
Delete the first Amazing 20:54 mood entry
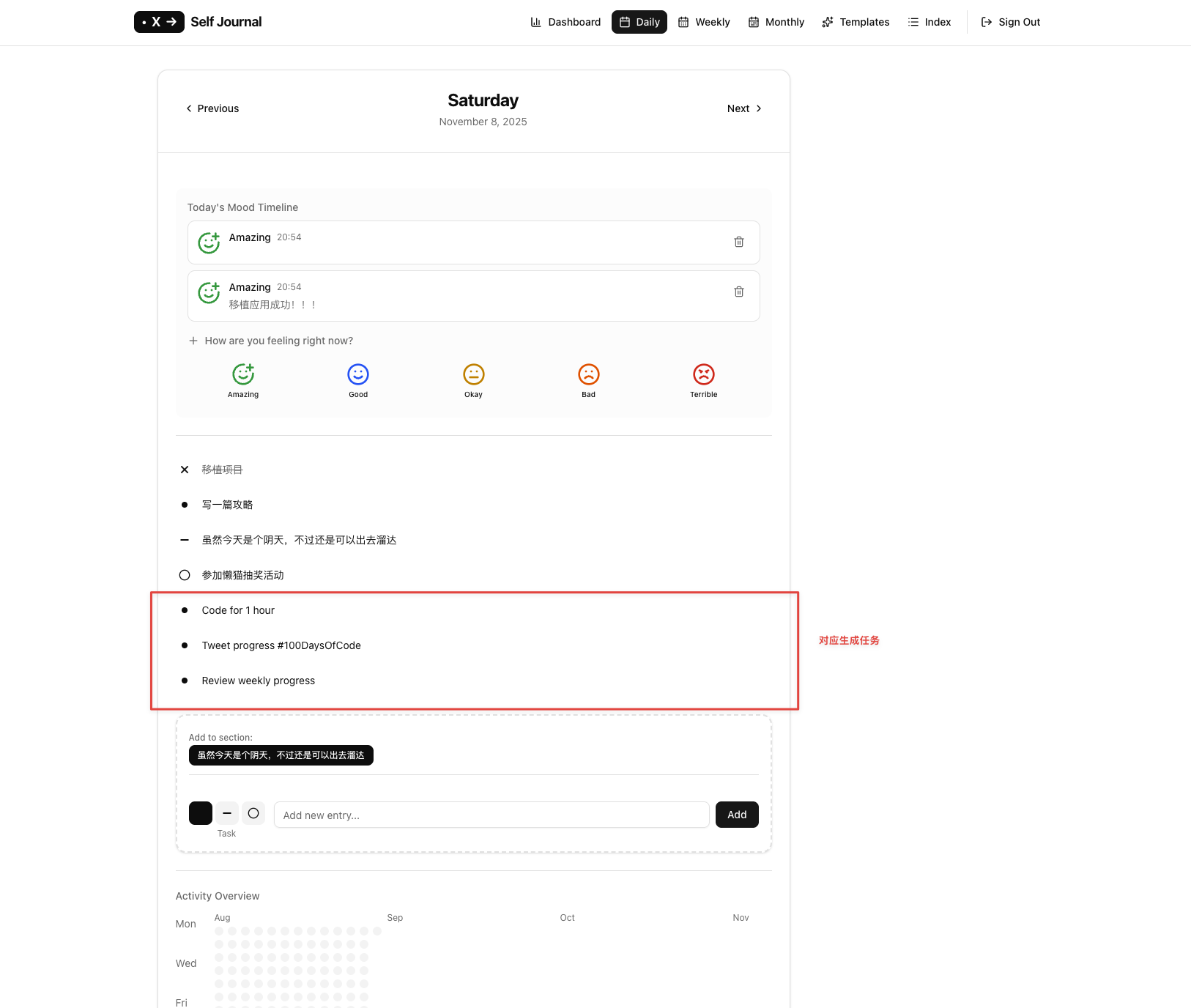click(x=739, y=242)
